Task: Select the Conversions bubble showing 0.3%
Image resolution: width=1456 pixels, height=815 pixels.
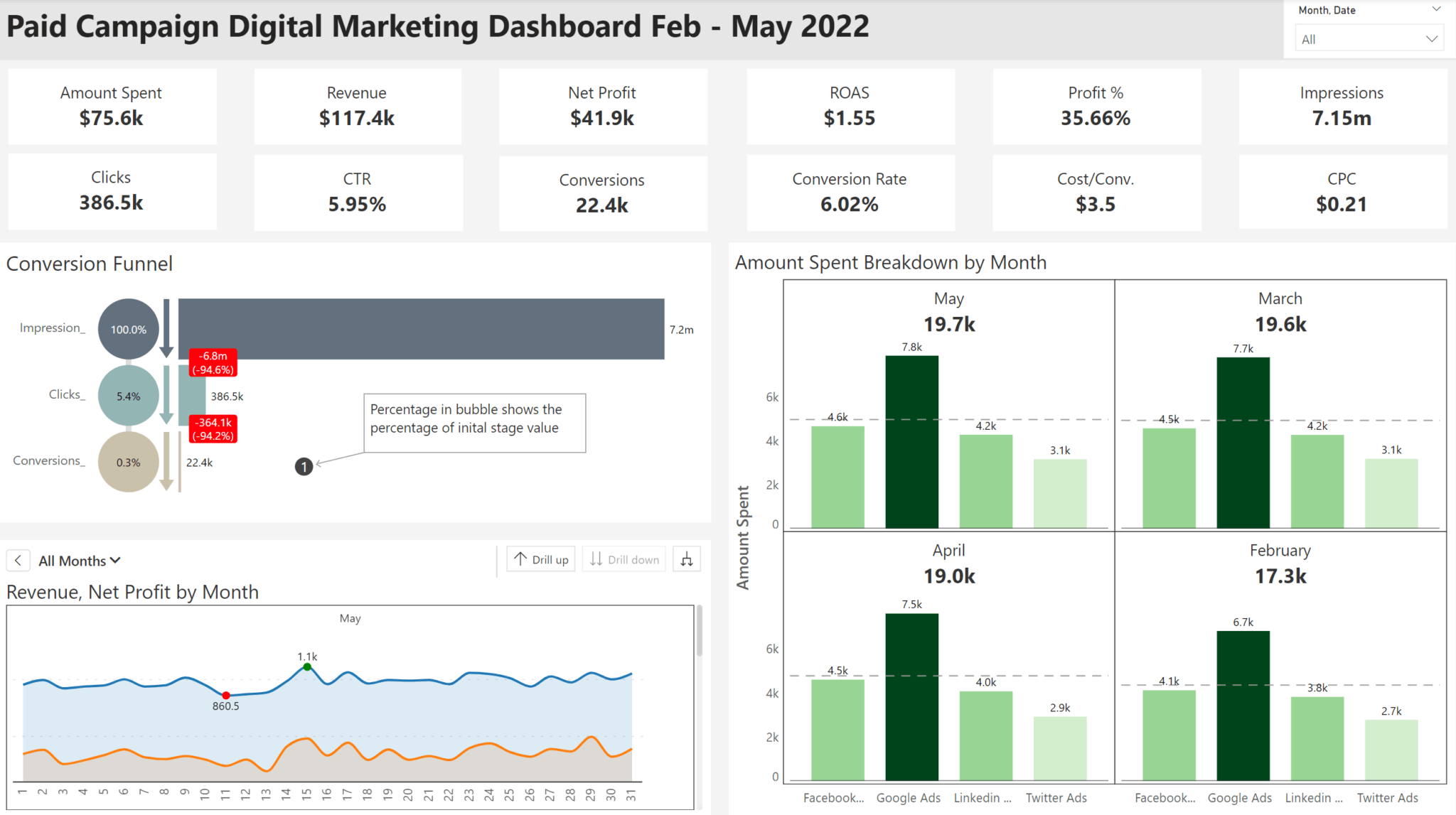Action: point(128,462)
